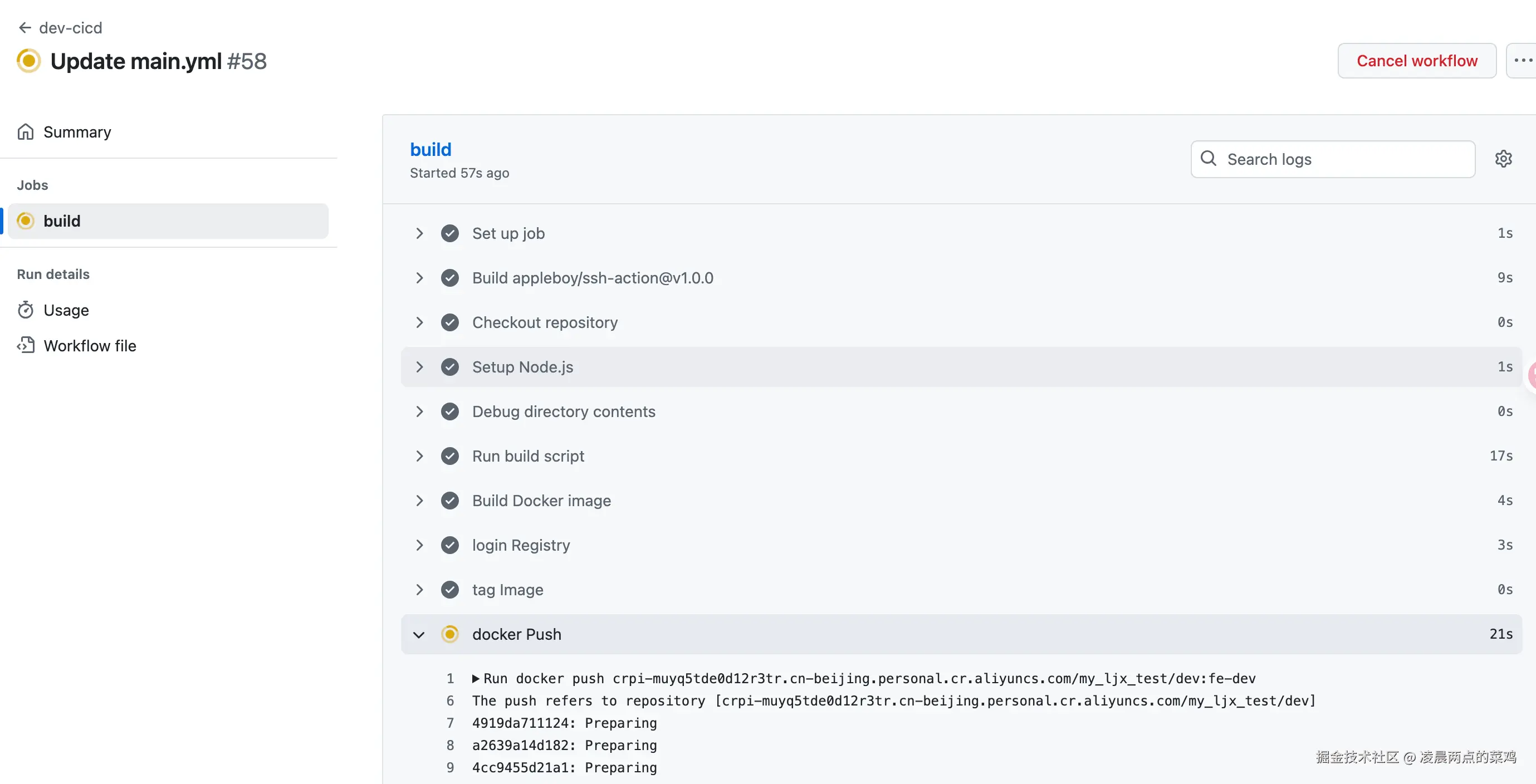
Task: Click success checkmark of Run build script
Action: (450, 457)
